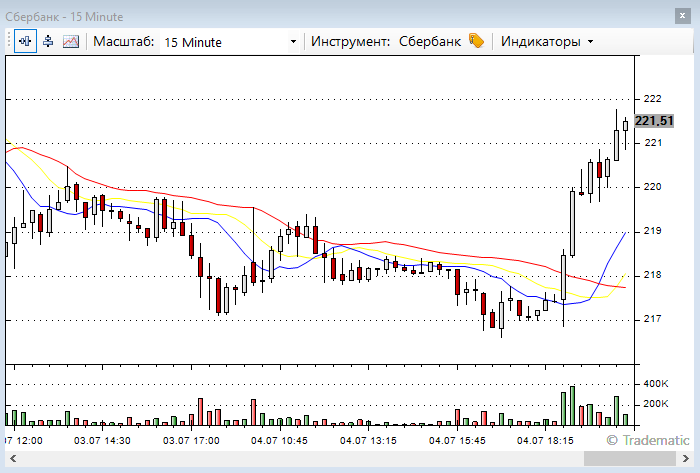Click the horizontal scrollbar thumb

630,458
